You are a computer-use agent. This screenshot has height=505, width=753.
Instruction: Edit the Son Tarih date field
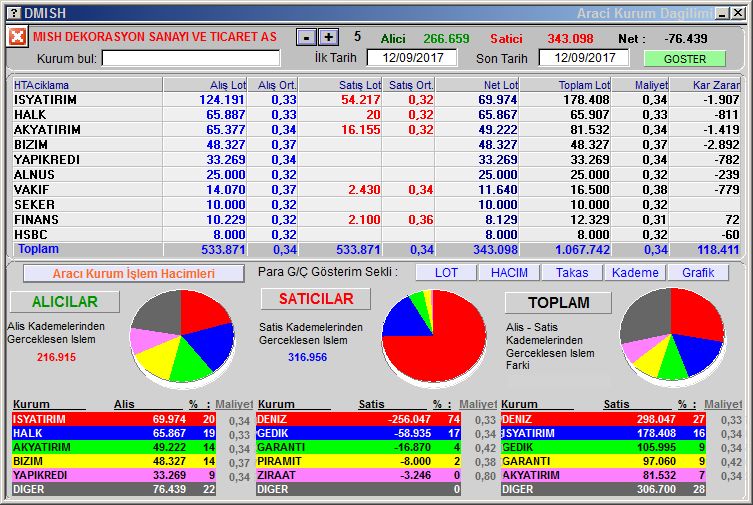584,58
